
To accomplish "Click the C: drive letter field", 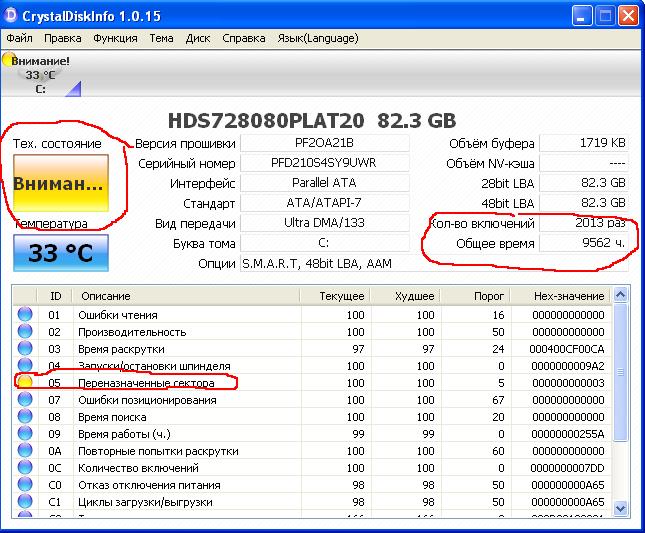I will click(325, 243).
